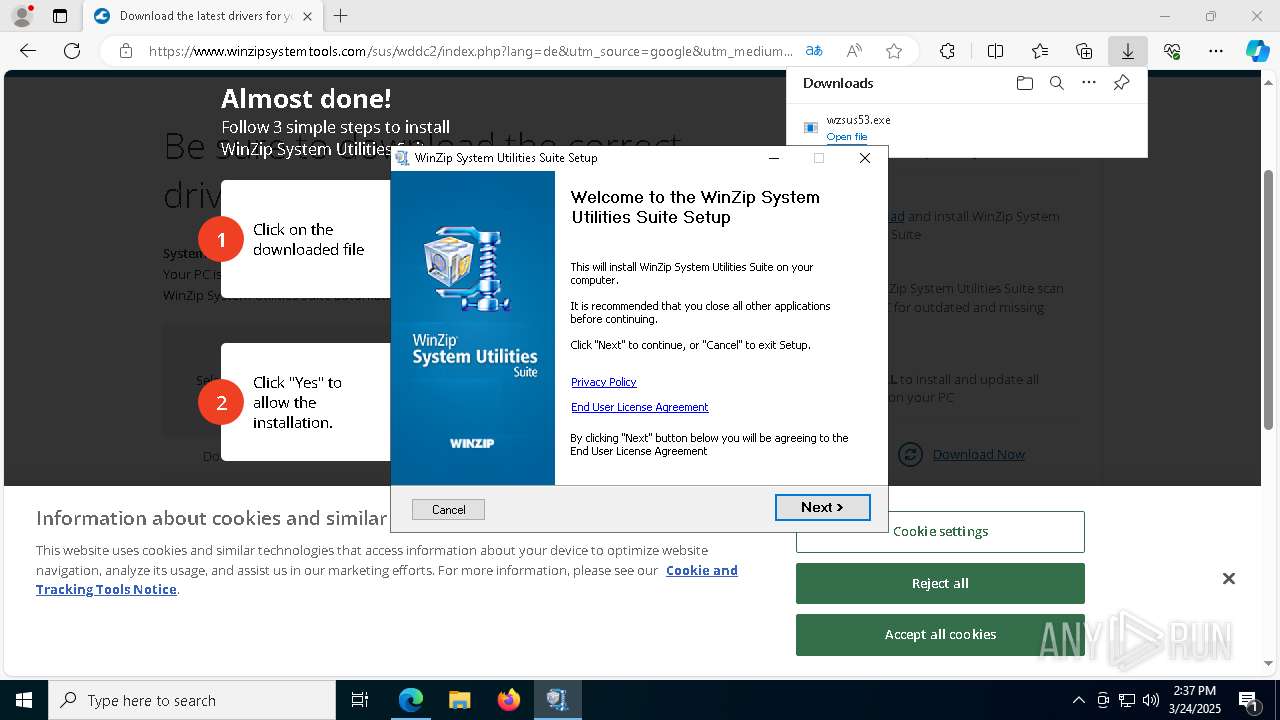Click the translate page icon
Screen dimensions: 1280x720
click(814, 51)
